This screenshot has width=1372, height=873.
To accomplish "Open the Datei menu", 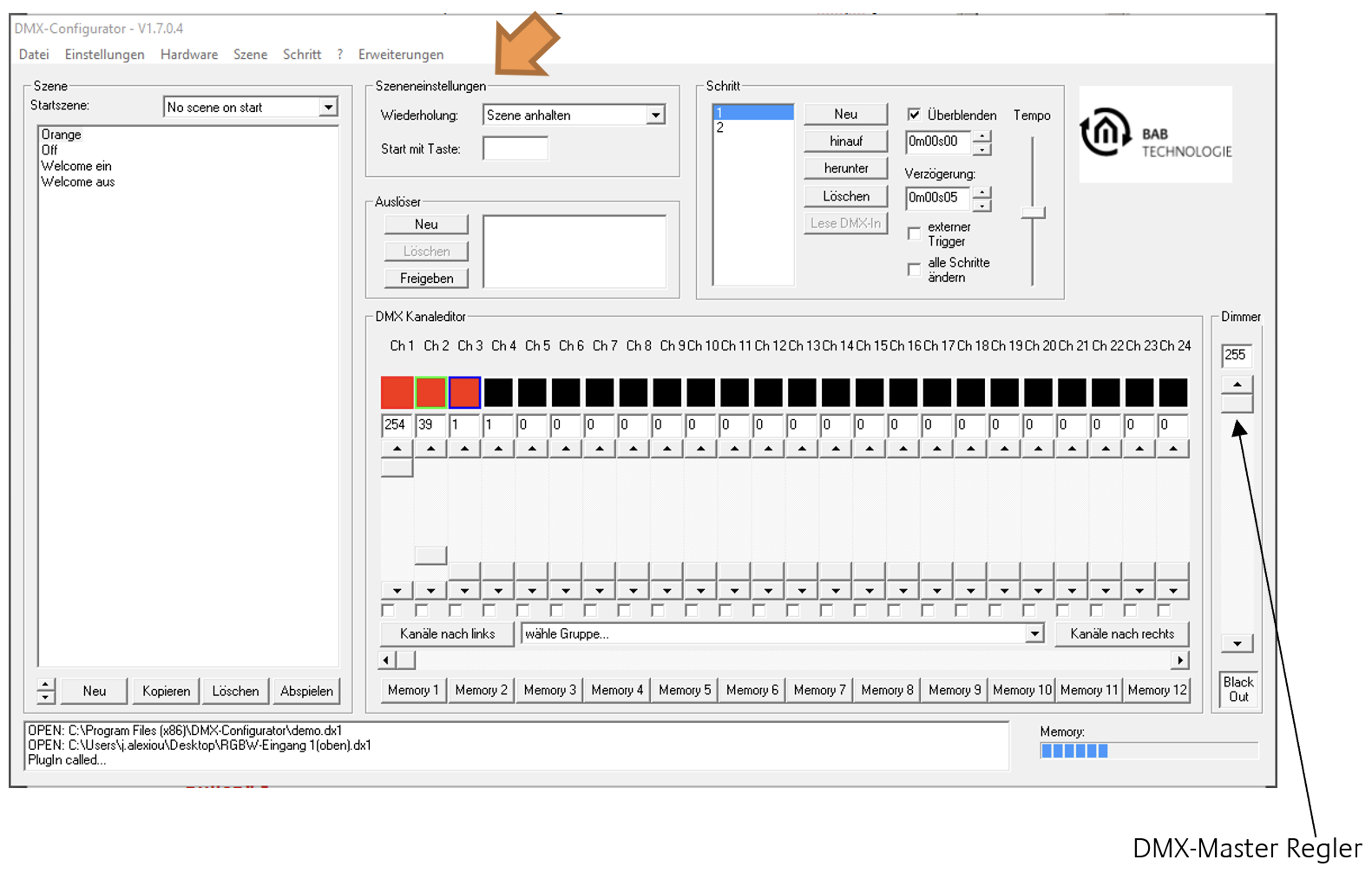I will [33, 54].
